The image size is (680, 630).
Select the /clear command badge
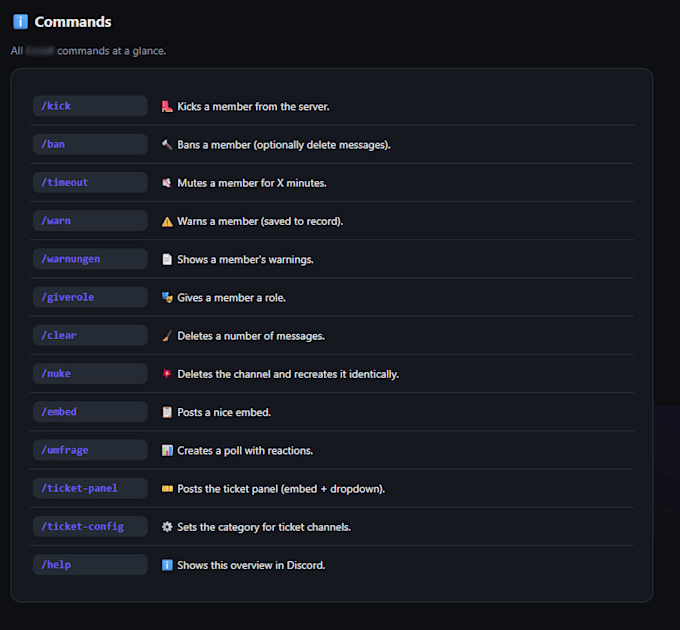coord(90,335)
